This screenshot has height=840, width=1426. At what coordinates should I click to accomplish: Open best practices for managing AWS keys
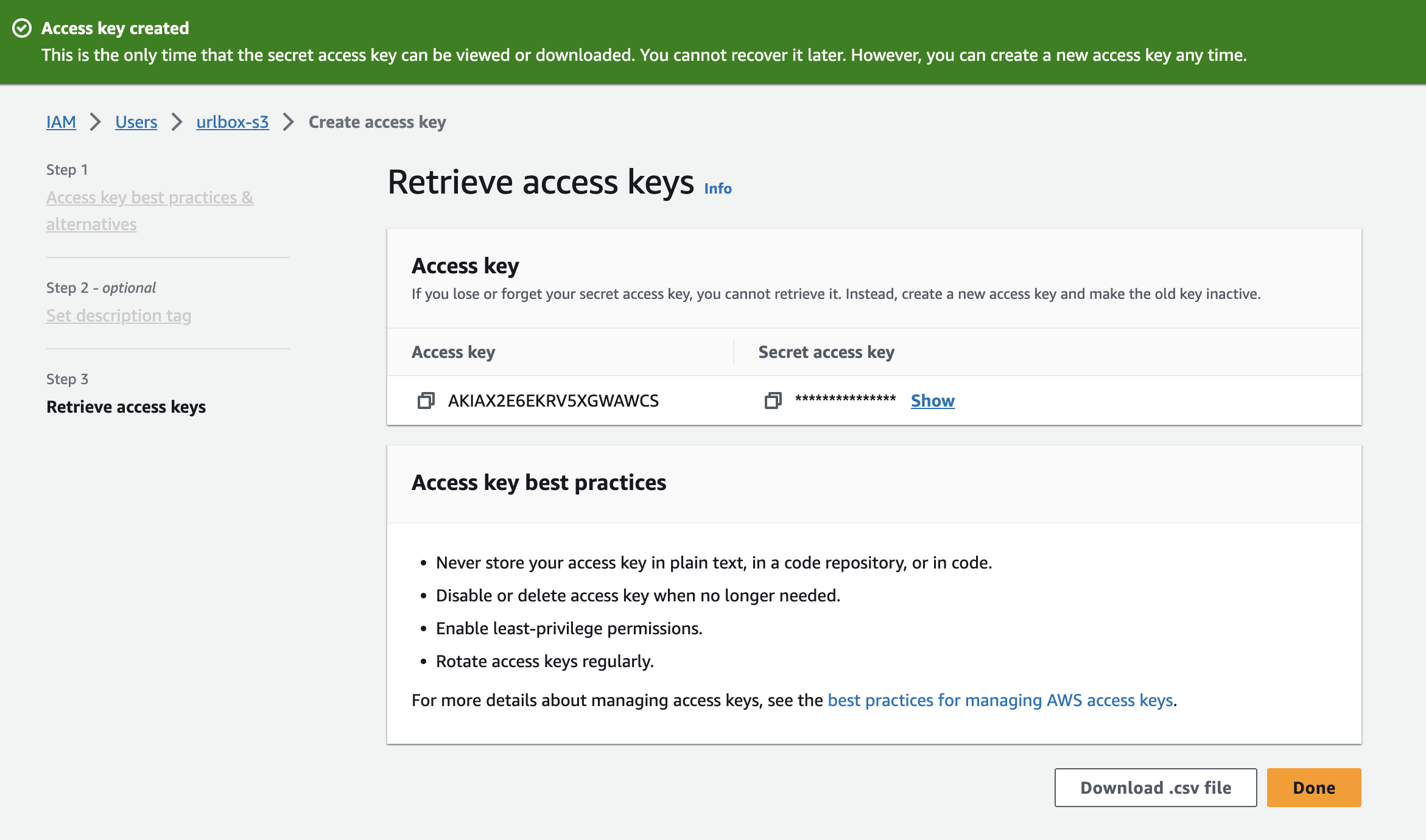(x=1000, y=700)
